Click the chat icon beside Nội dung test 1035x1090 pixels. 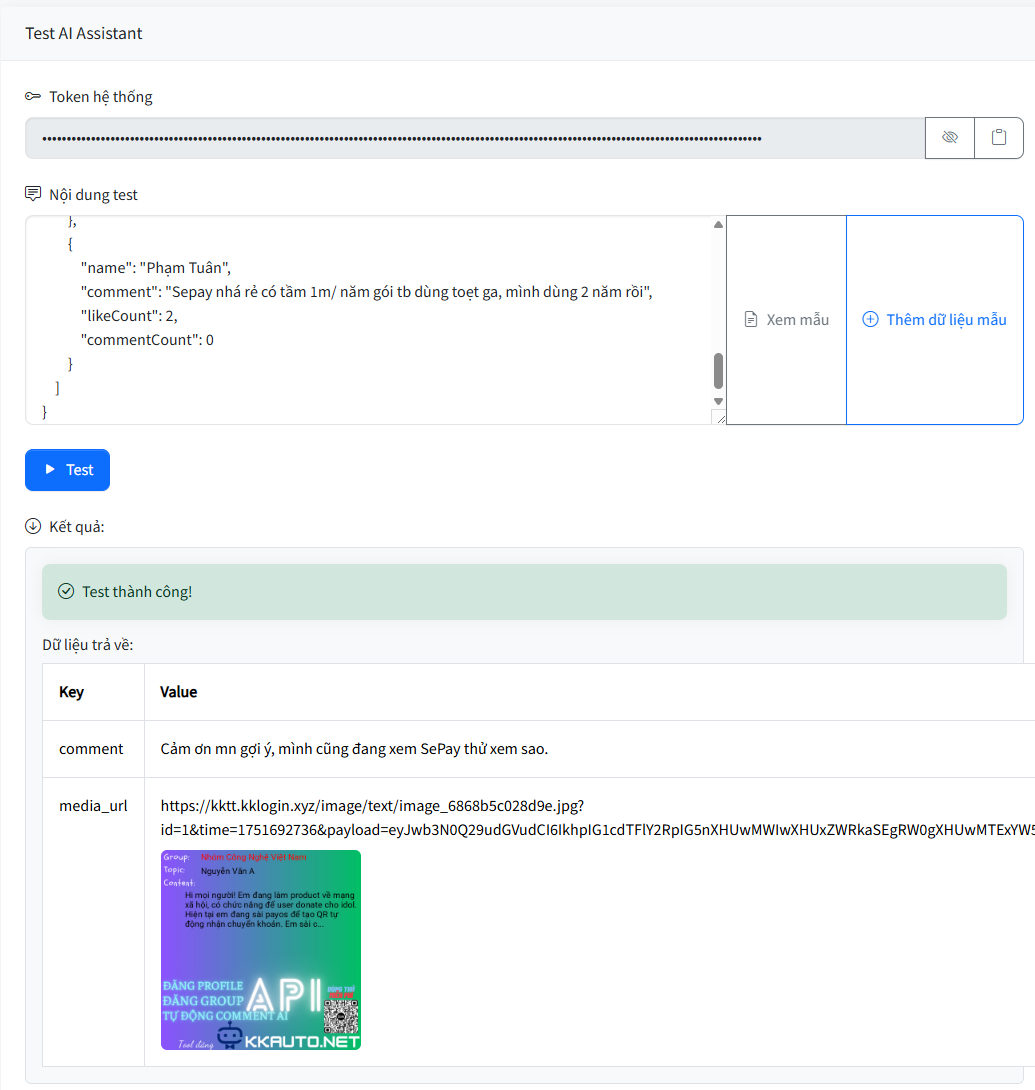pos(33,194)
